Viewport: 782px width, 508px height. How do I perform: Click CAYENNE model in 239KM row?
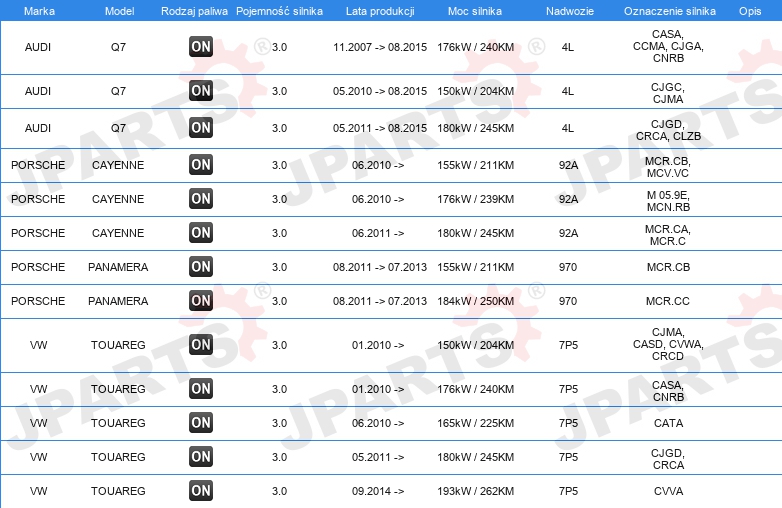(x=118, y=199)
